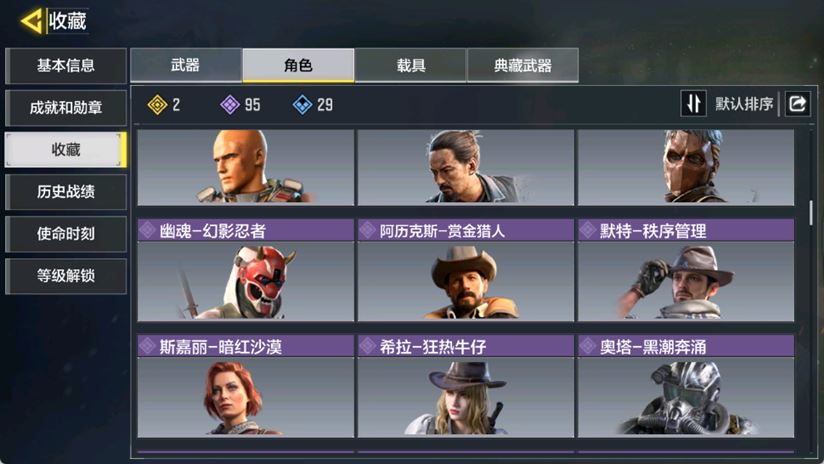Switch to the 武器 tab
The image size is (824, 464).
coord(186,65)
